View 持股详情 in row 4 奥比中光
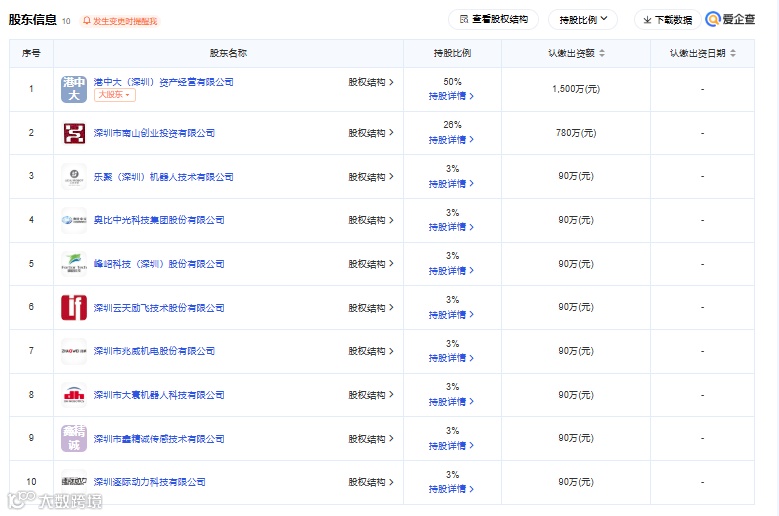Screen dimensions: 779x516 point(451,227)
